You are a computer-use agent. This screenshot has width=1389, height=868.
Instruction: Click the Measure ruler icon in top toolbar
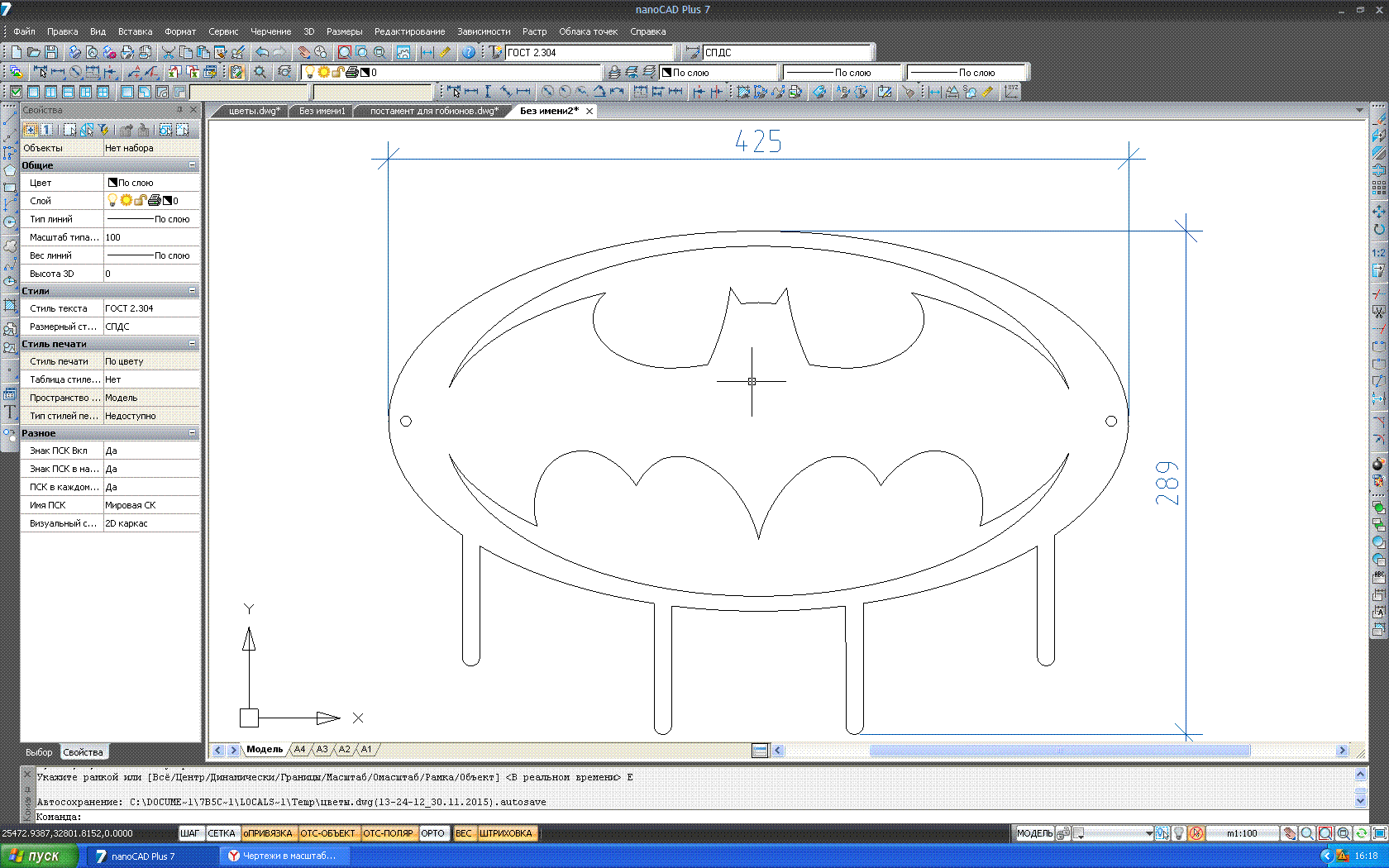445,52
